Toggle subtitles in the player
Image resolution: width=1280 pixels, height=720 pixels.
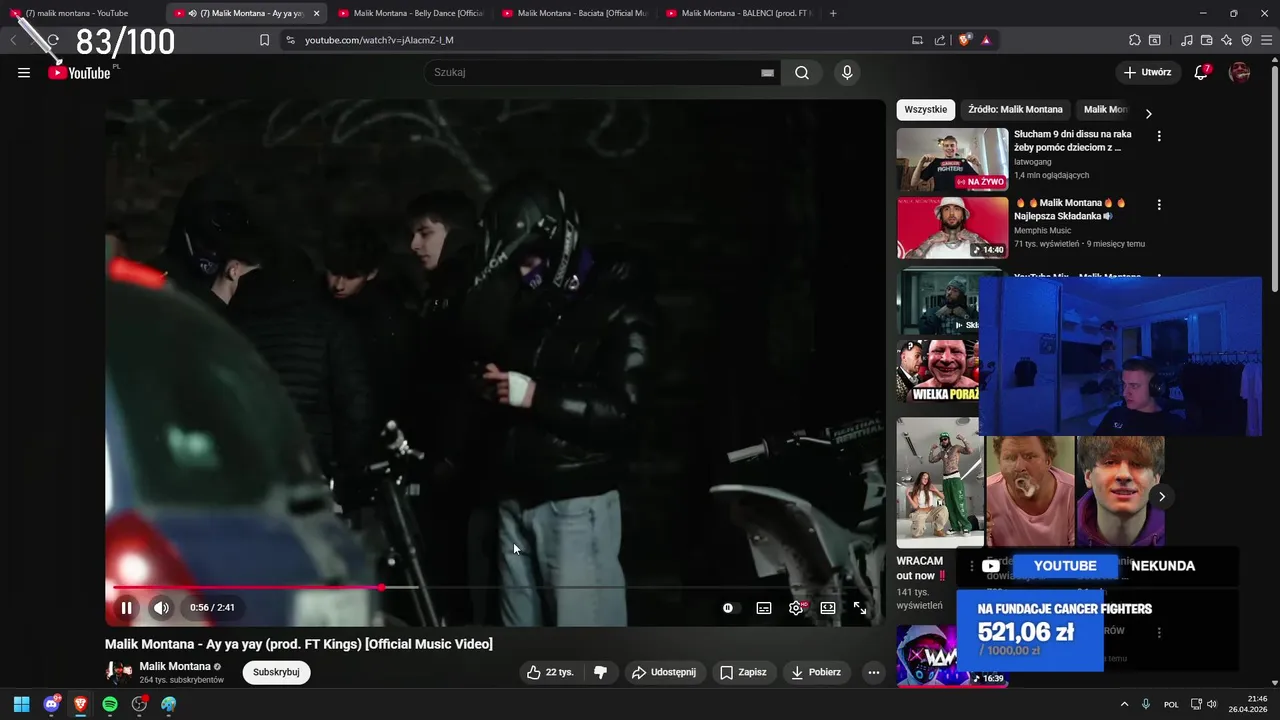point(764,607)
